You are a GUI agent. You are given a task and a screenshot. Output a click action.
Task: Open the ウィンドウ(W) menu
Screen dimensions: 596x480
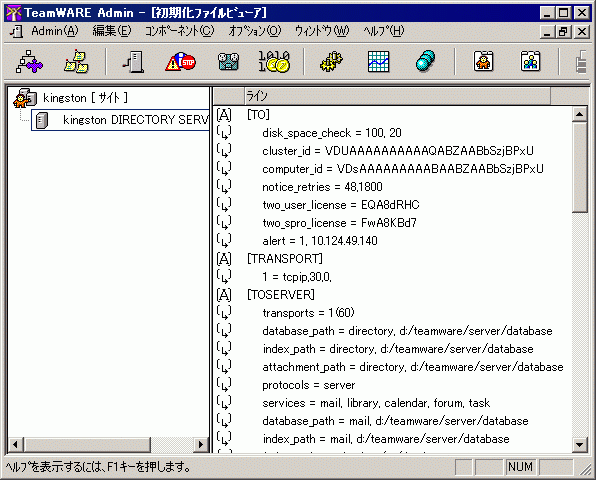322,31
